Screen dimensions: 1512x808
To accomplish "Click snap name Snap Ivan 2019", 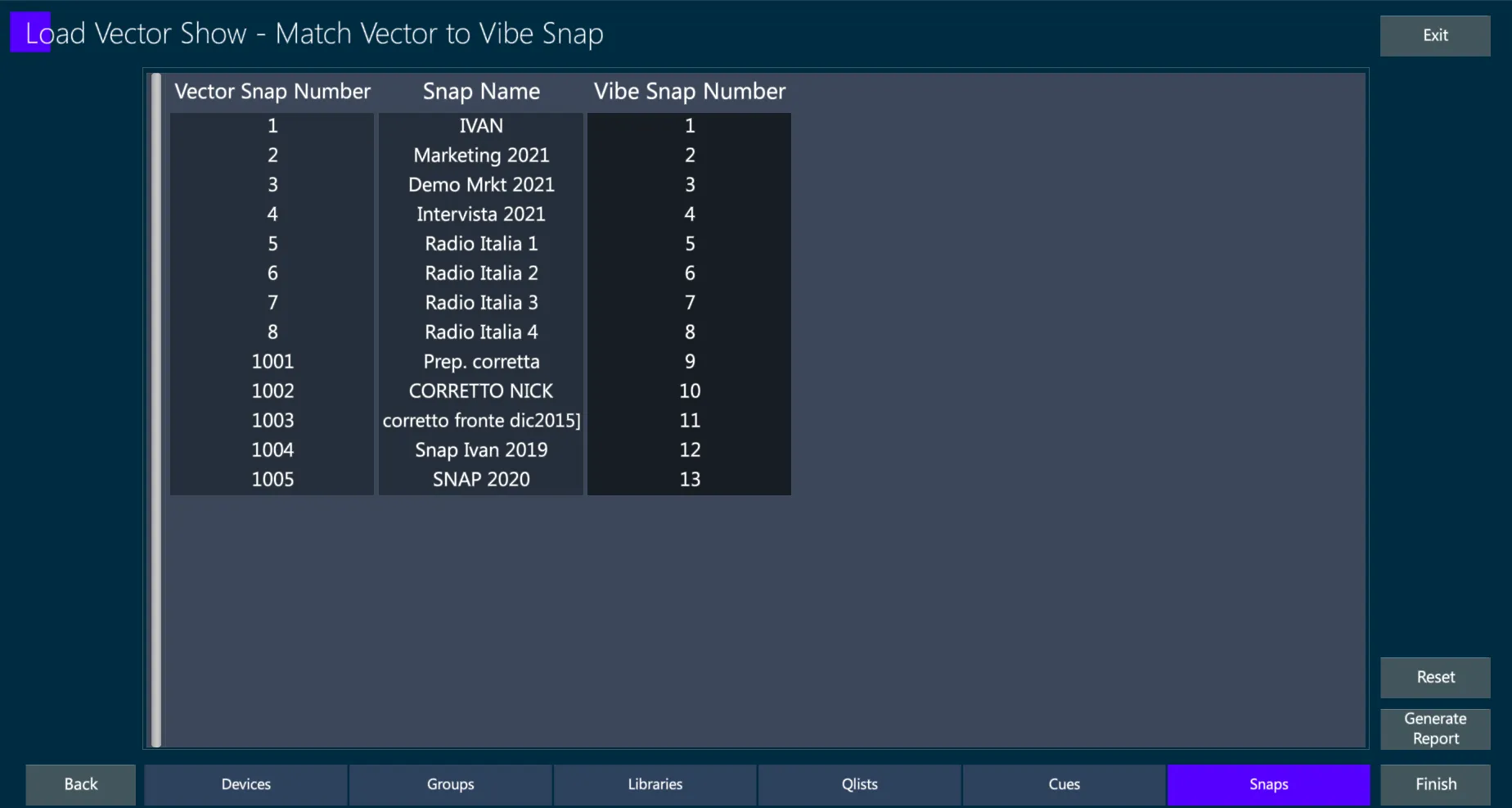I will pyautogui.click(x=481, y=450).
